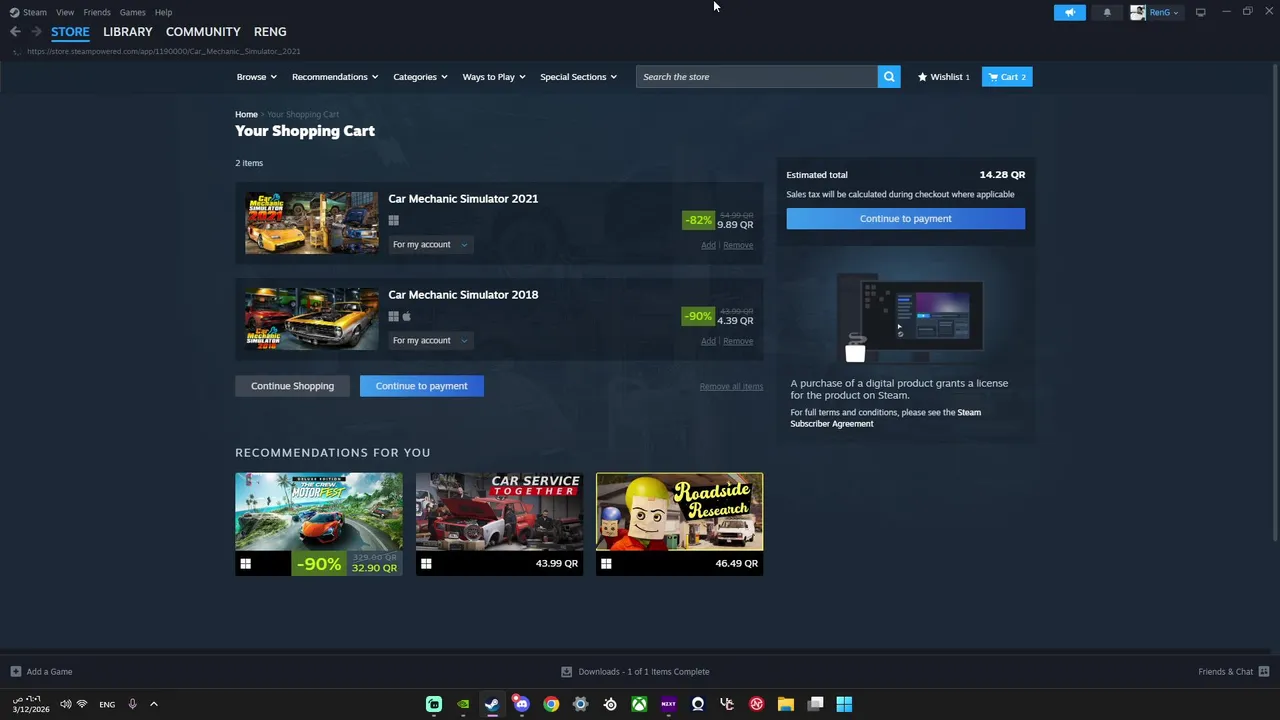Open Roadside Research recommendation
The height and width of the screenshot is (720, 1280).
click(679, 524)
